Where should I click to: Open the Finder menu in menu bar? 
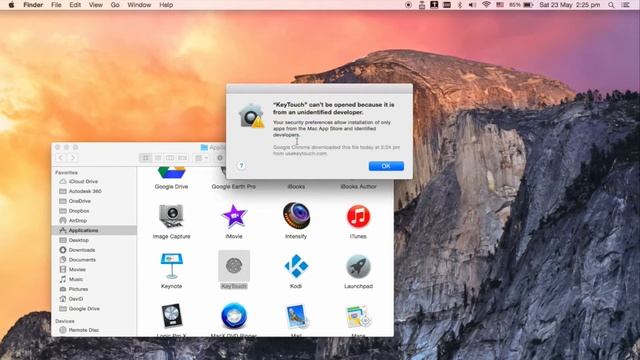(33, 5)
